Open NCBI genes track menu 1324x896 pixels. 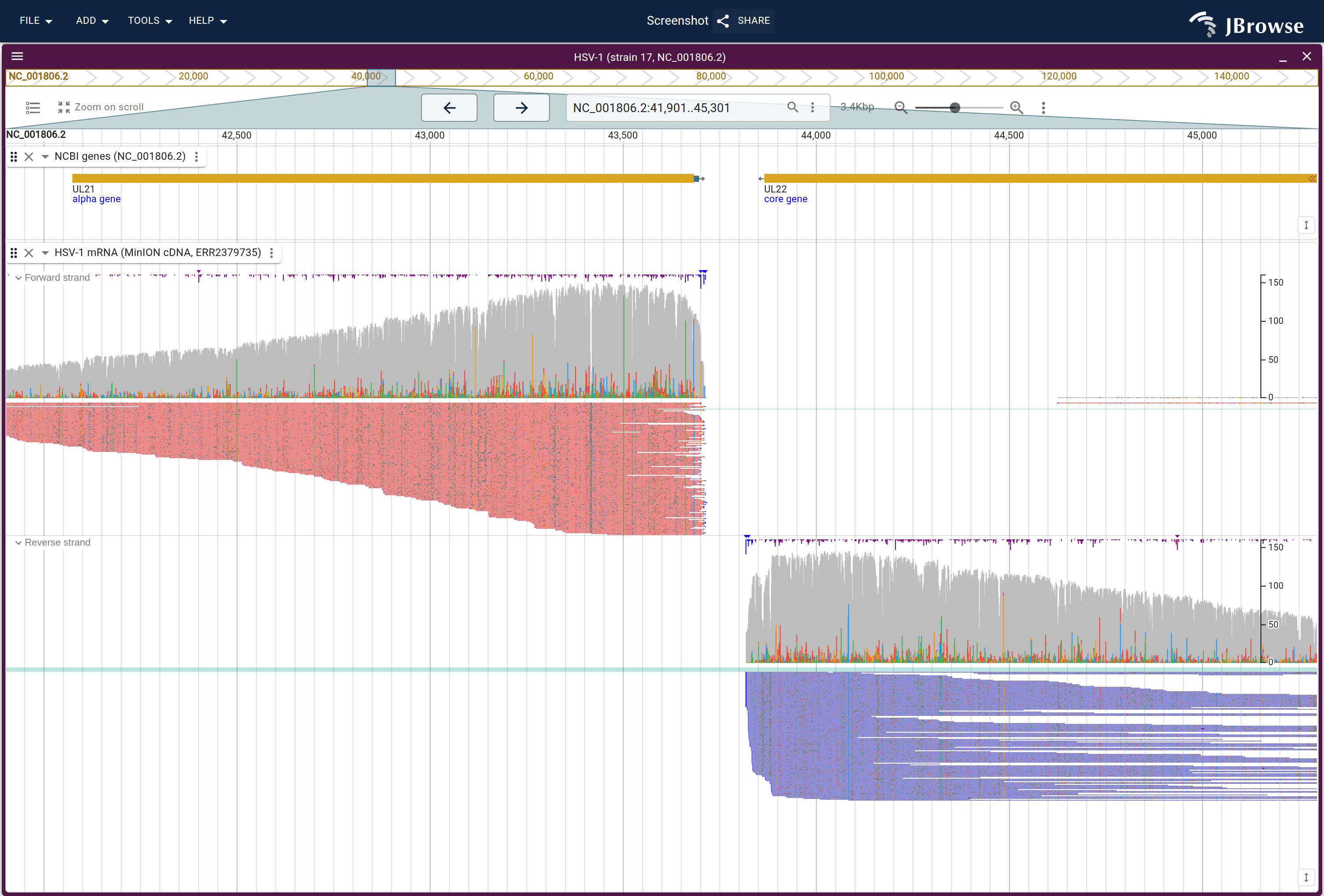pos(196,157)
